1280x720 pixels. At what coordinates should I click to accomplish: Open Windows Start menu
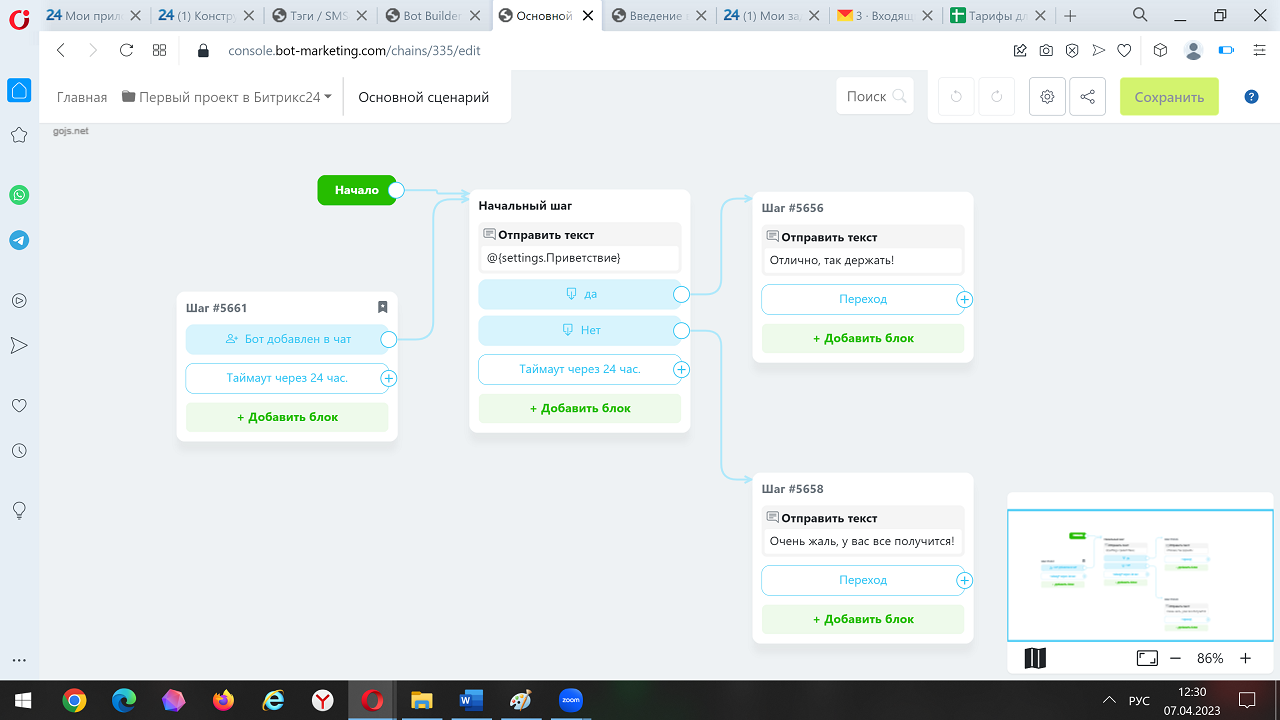(21, 700)
